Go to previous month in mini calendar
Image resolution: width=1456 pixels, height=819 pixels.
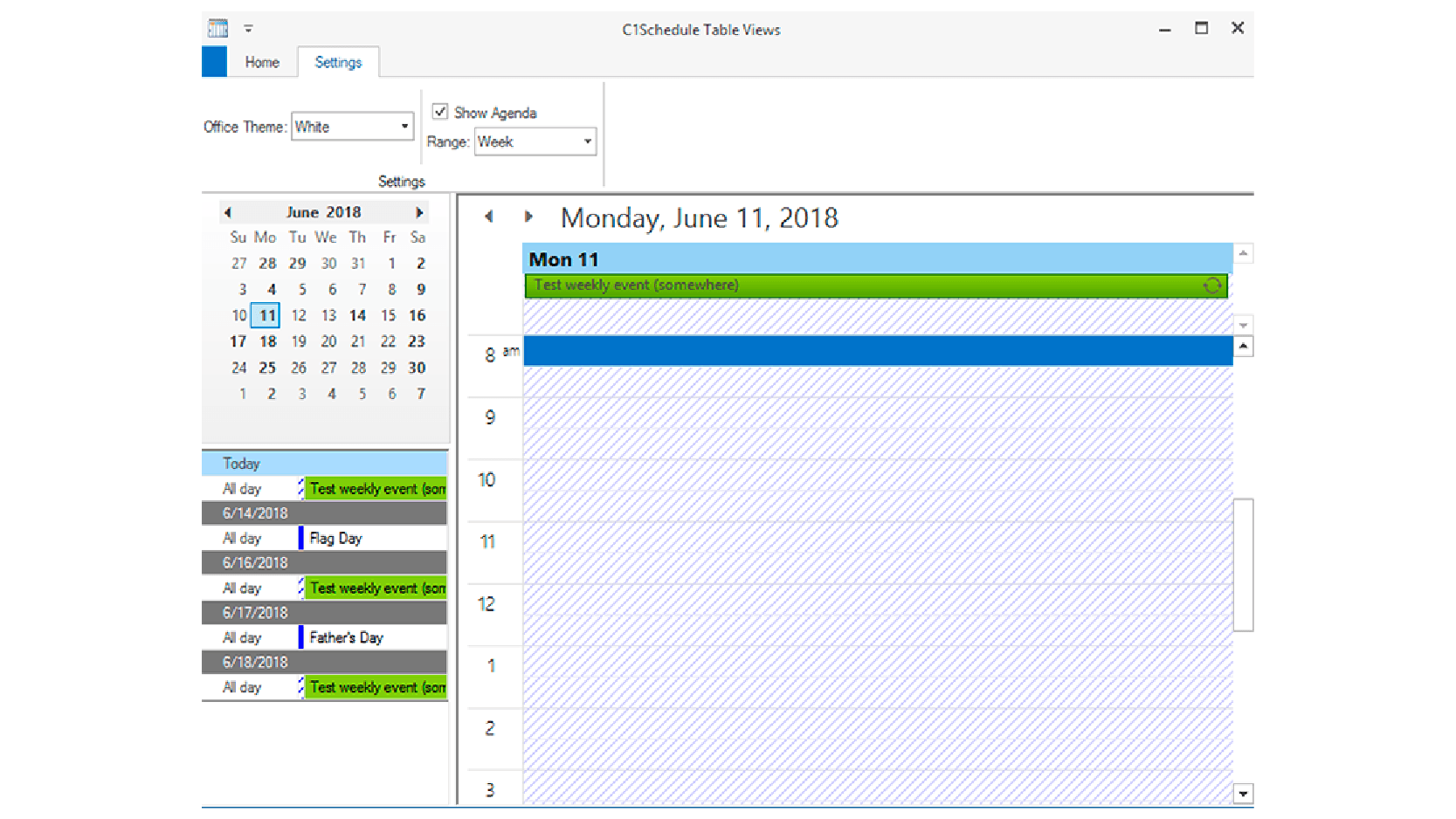point(228,212)
